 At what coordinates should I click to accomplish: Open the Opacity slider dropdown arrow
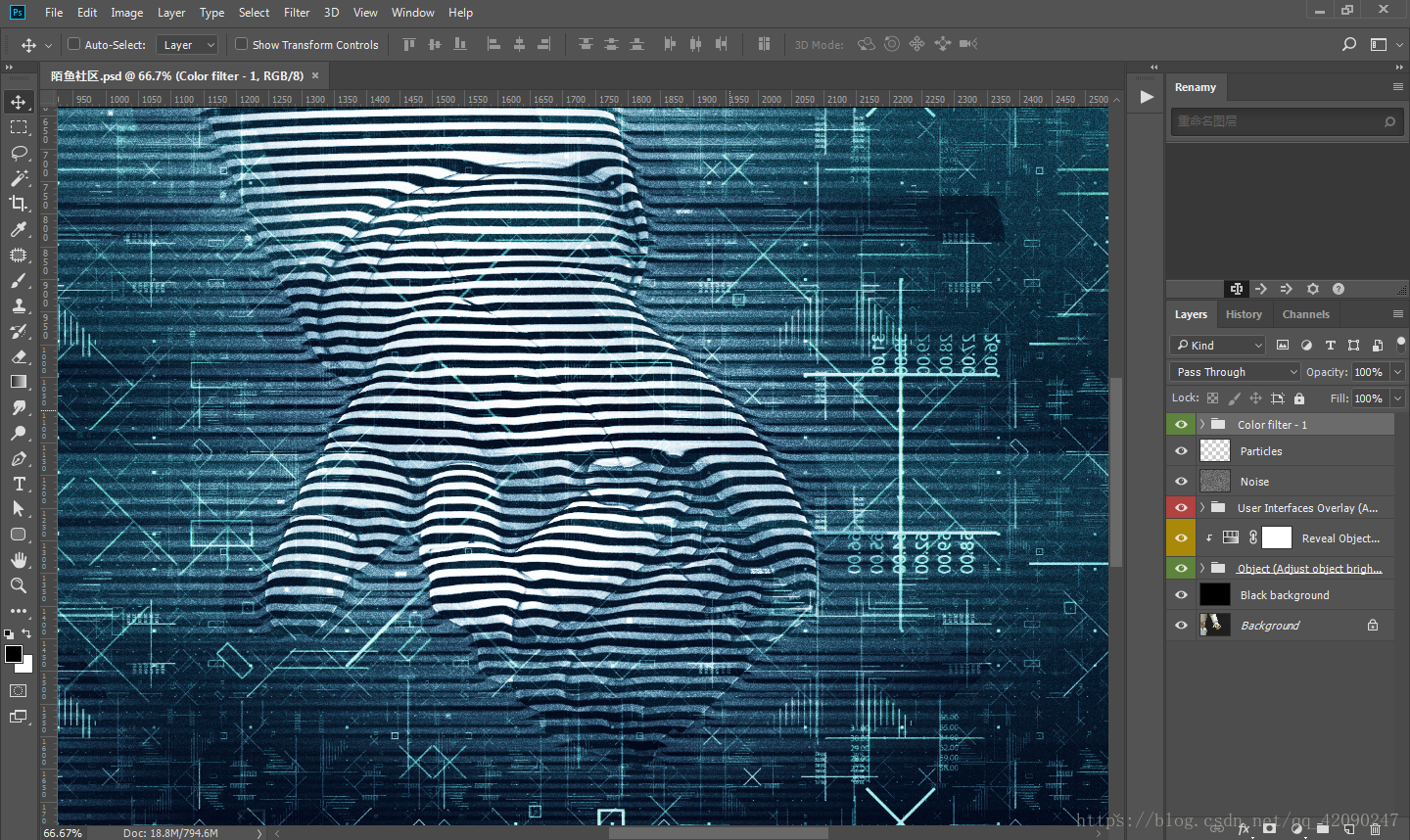[1397, 372]
